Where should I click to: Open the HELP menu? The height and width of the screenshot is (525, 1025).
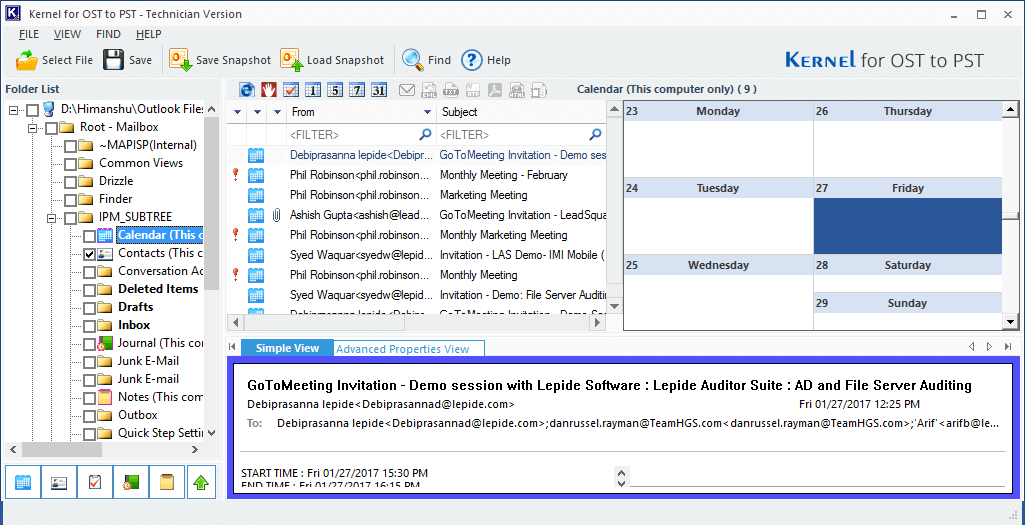click(x=148, y=34)
